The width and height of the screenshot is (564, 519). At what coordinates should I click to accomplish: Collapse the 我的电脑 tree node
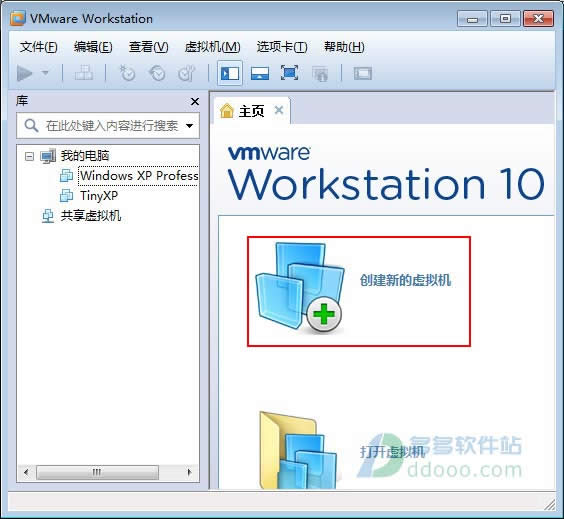pyautogui.click(x=29, y=156)
